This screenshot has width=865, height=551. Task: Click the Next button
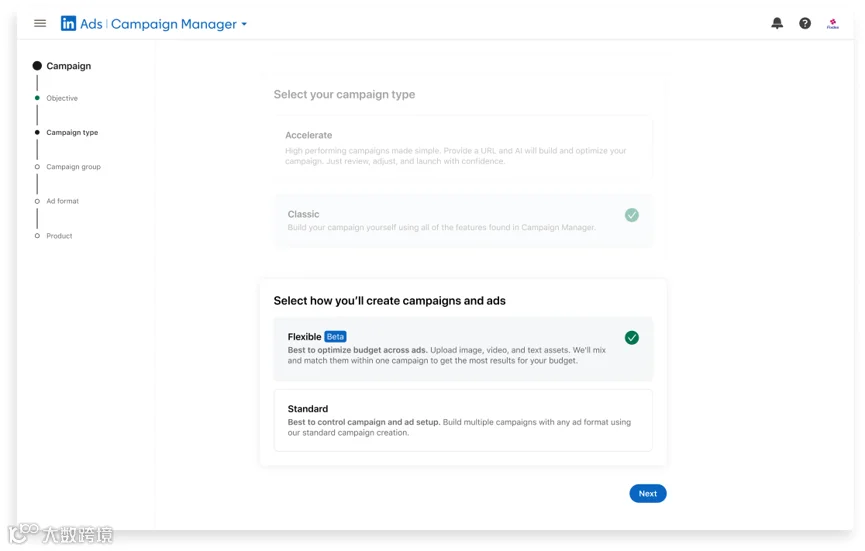(648, 494)
